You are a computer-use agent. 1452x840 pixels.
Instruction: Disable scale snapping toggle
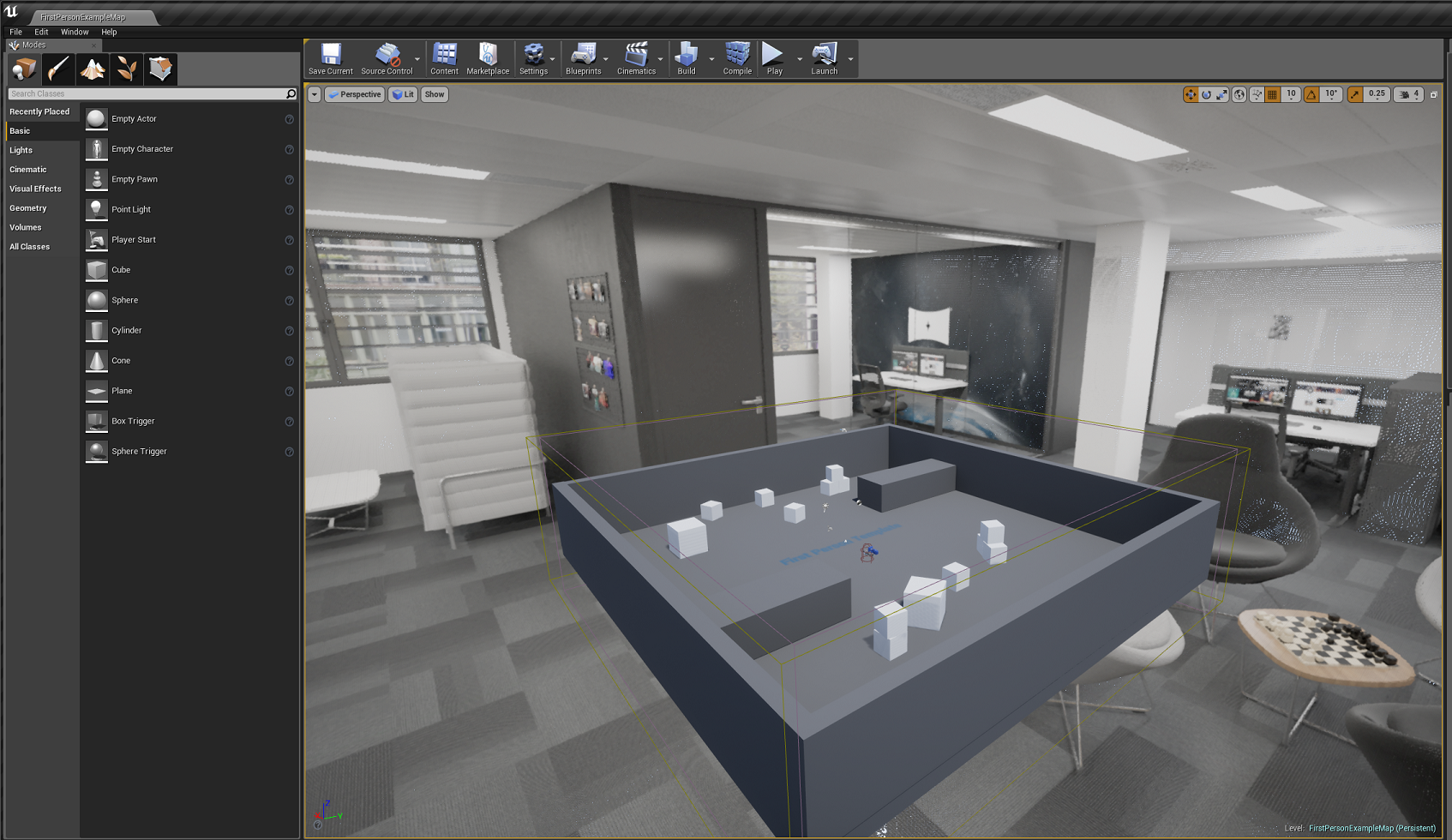click(1354, 94)
